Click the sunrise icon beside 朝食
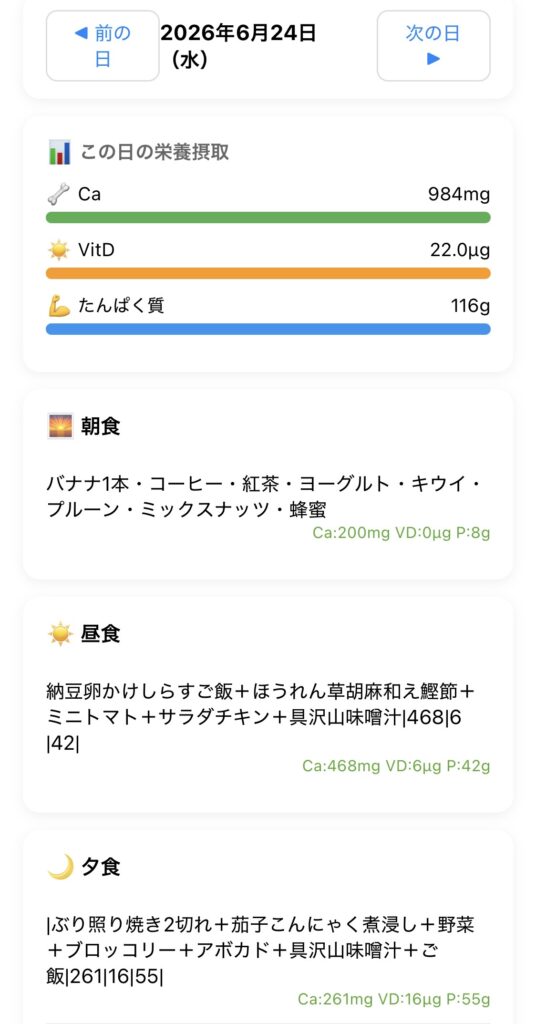 60,426
